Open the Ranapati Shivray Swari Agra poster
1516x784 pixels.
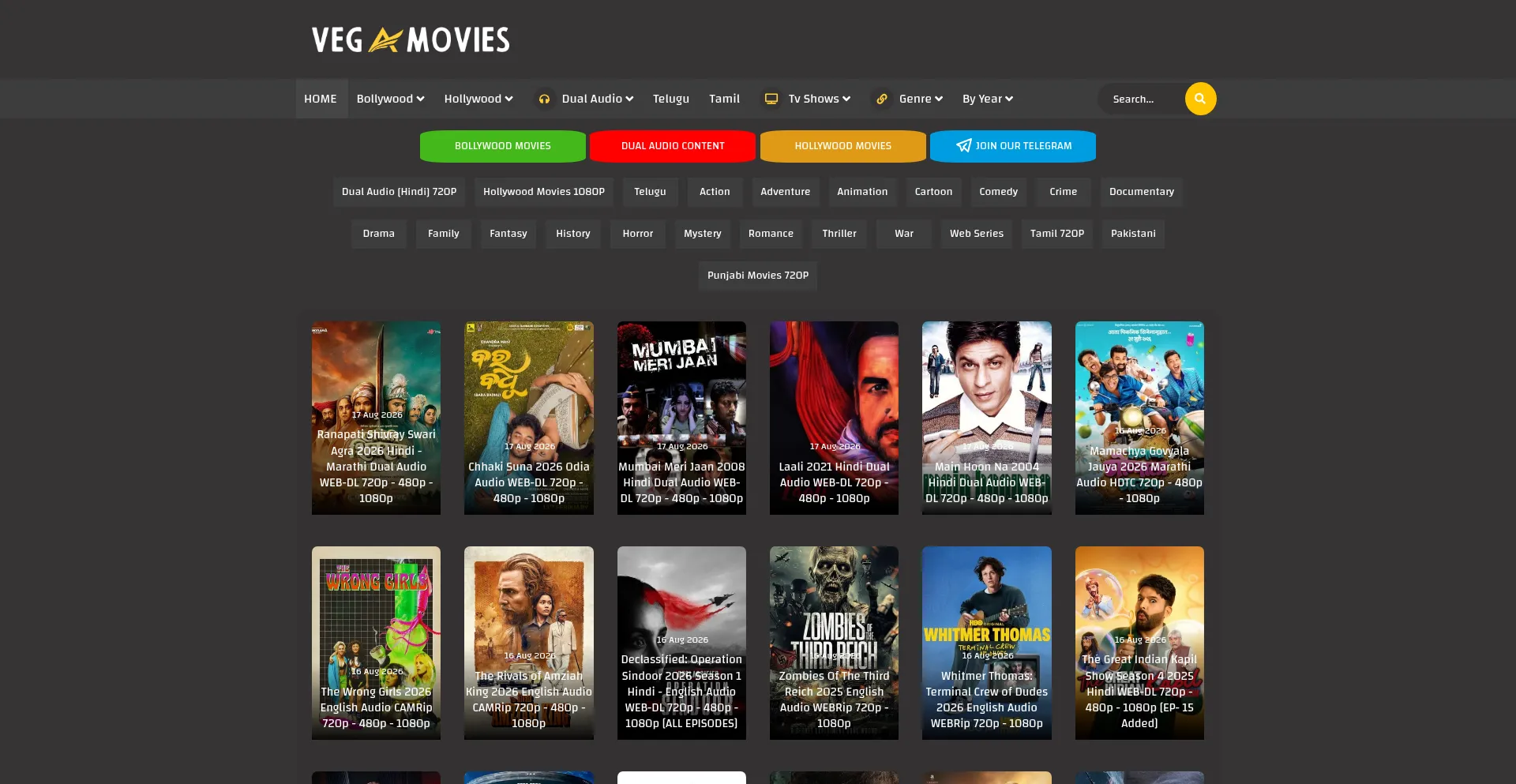[x=376, y=418]
